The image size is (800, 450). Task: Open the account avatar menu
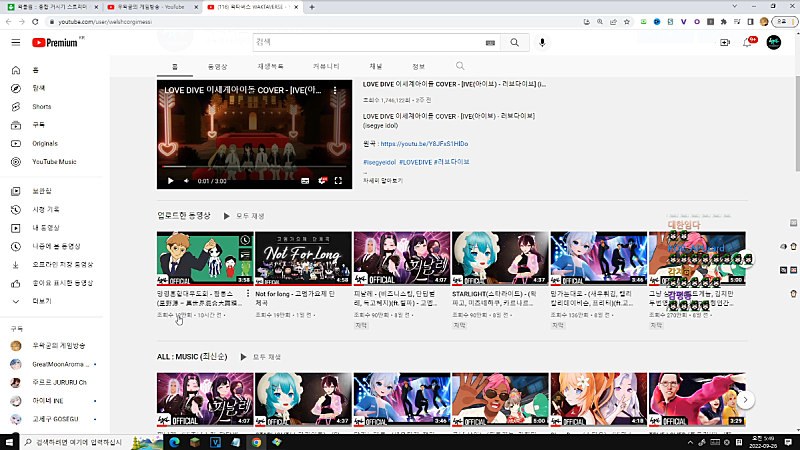pos(773,42)
